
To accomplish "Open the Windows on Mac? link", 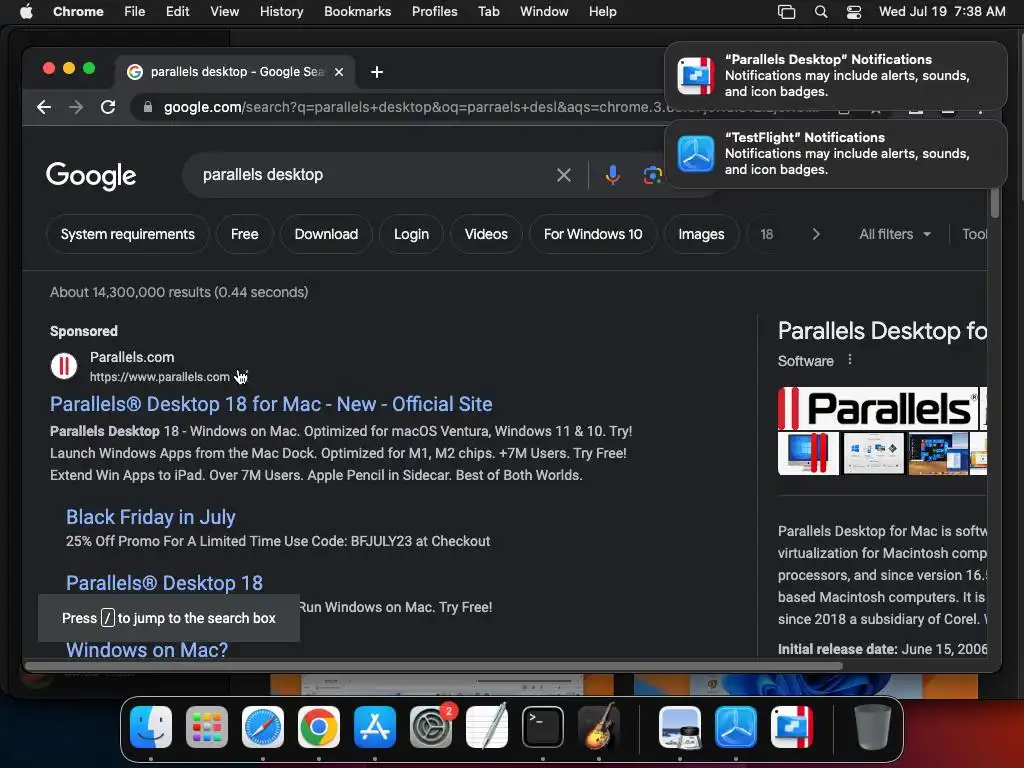I will [x=147, y=650].
